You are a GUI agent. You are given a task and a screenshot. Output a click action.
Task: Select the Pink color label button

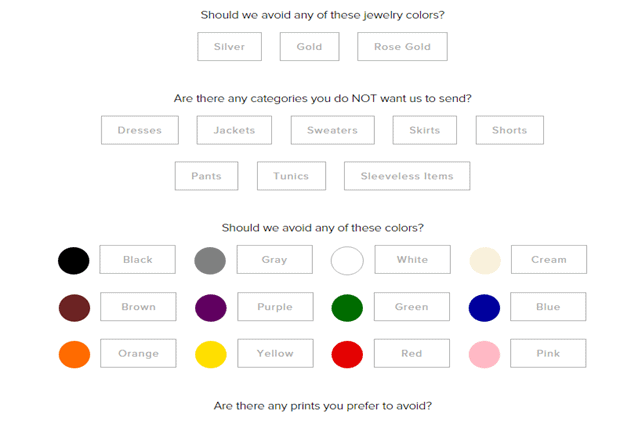pos(548,354)
